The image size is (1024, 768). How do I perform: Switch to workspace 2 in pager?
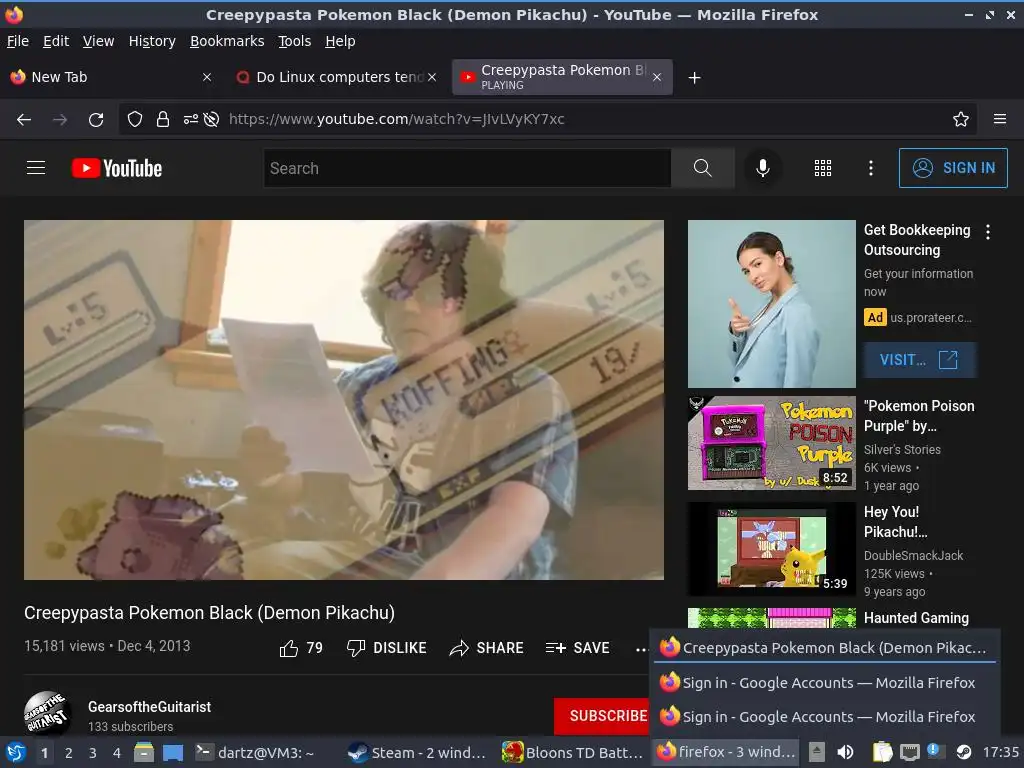69,753
